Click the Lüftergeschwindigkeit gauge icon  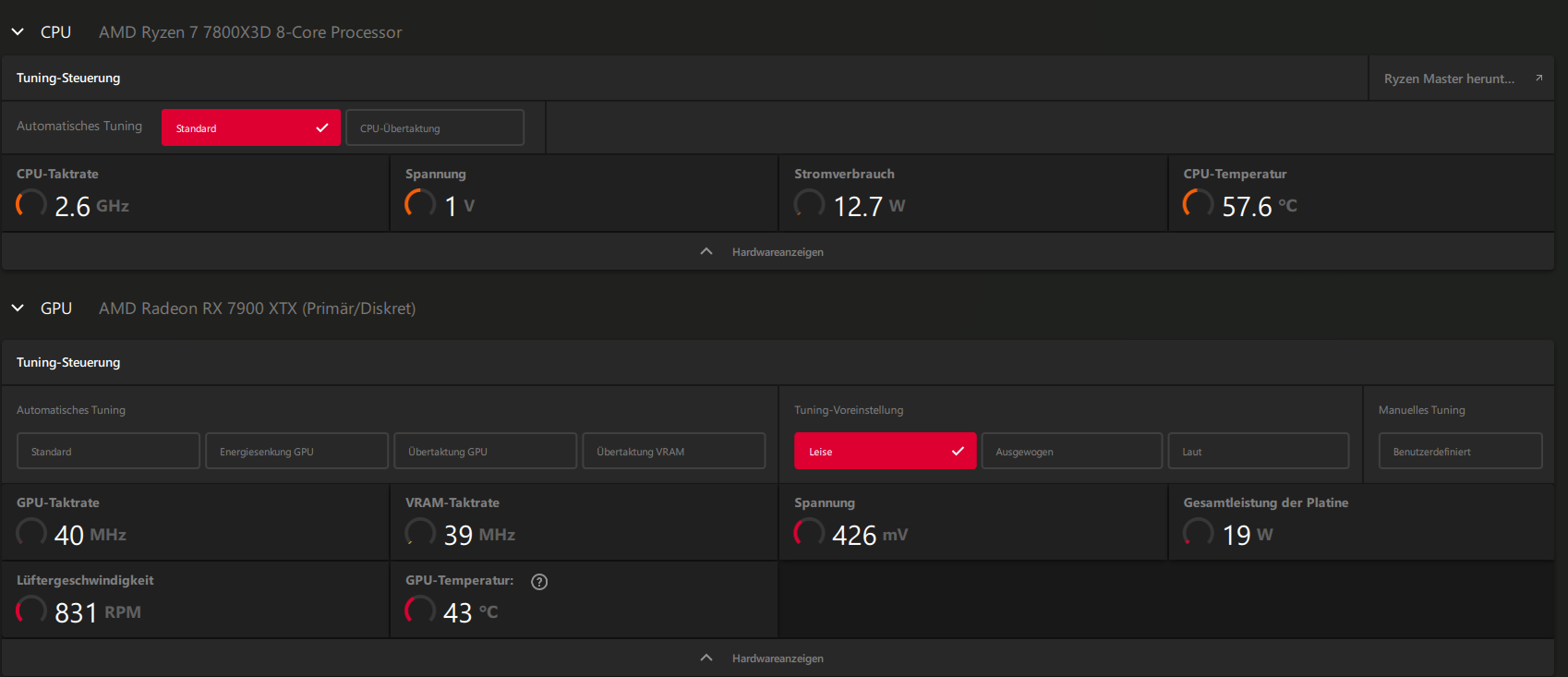click(31, 610)
